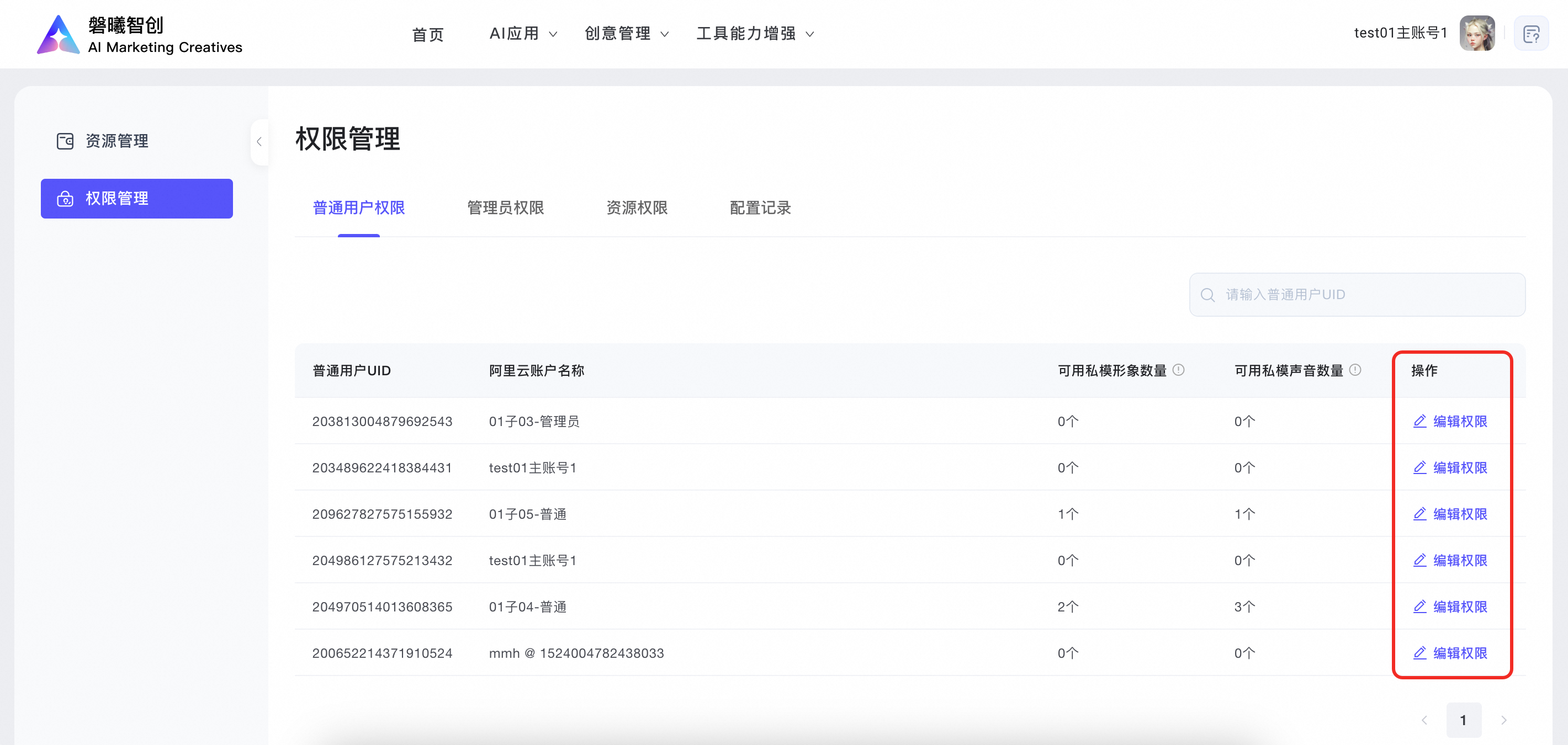Edit permissions for mmh @ 1524004782438033

point(1449,653)
